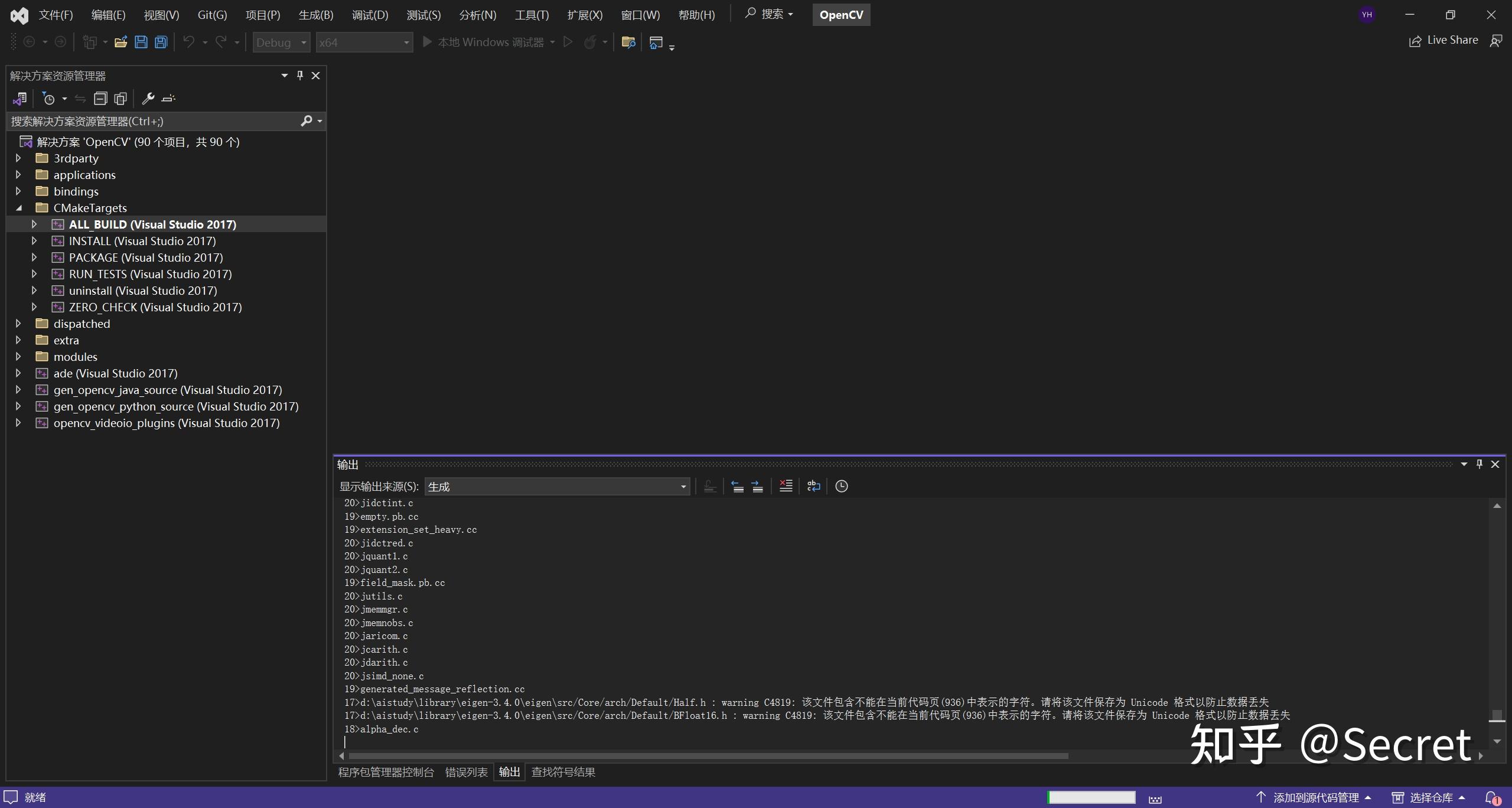Toggle auto-hide pin on the Output window

(x=1479, y=464)
